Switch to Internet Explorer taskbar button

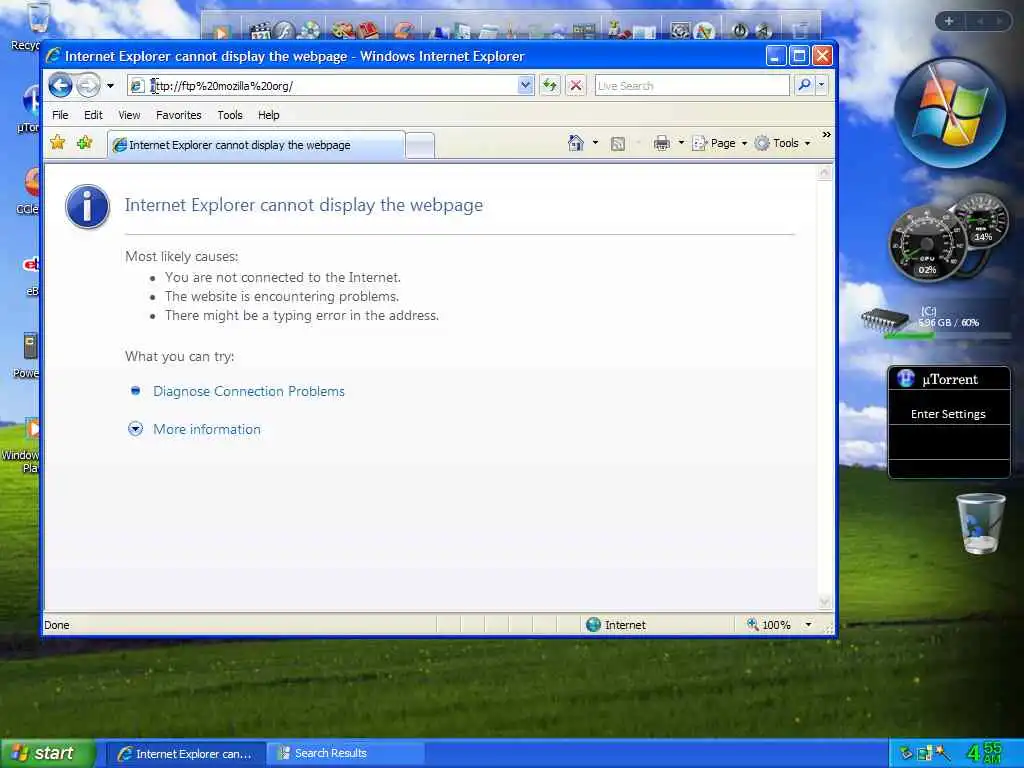pyautogui.click(x=186, y=754)
